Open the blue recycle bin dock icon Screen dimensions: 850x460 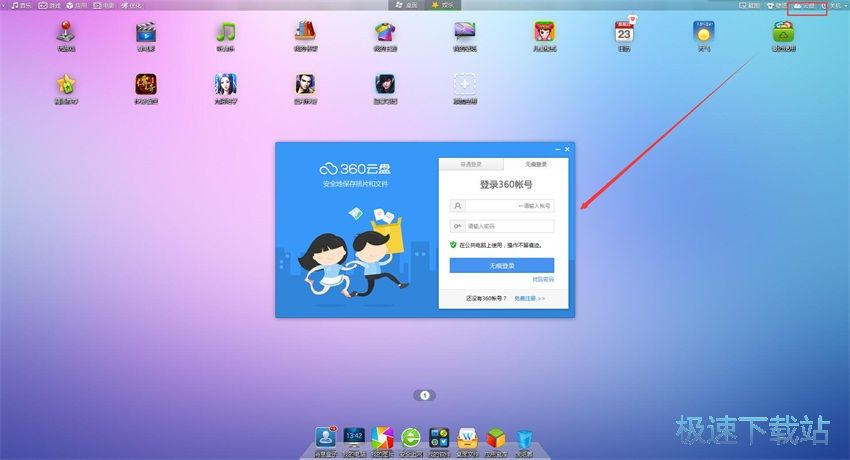[x=524, y=439]
